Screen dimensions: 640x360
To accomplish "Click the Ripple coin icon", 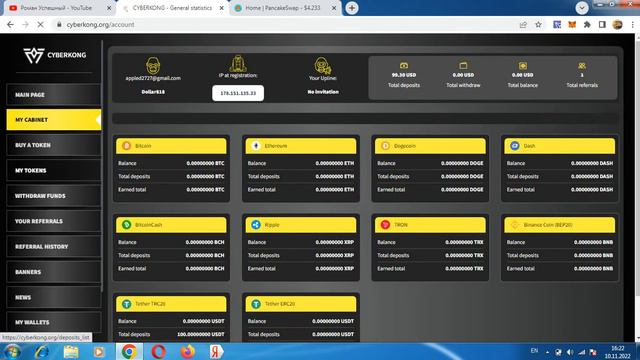I will [x=256, y=225].
